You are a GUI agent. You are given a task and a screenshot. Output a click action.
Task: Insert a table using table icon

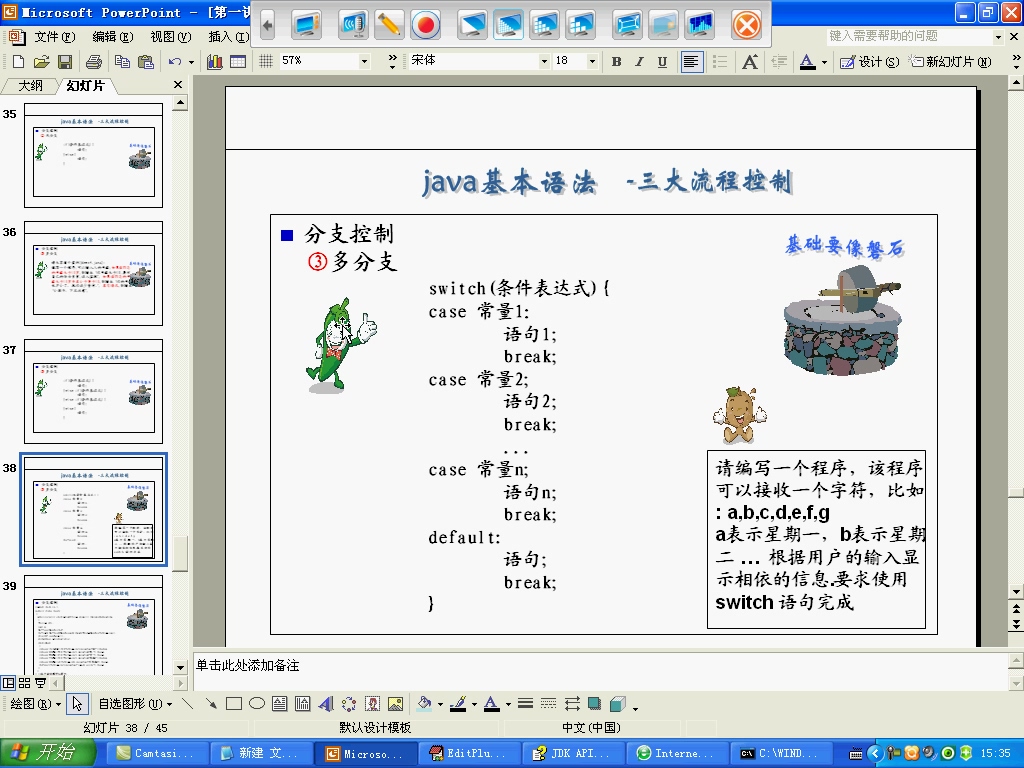click(238, 61)
